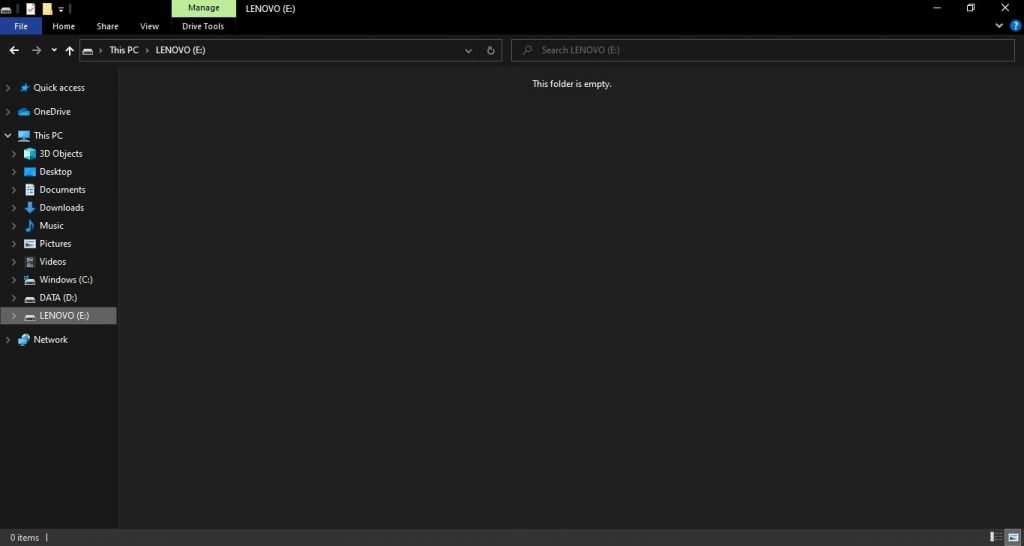The width and height of the screenshot is (1024, 546).
Task: Click the Refresh button by address bar
Action: click(x=491, y=50)
